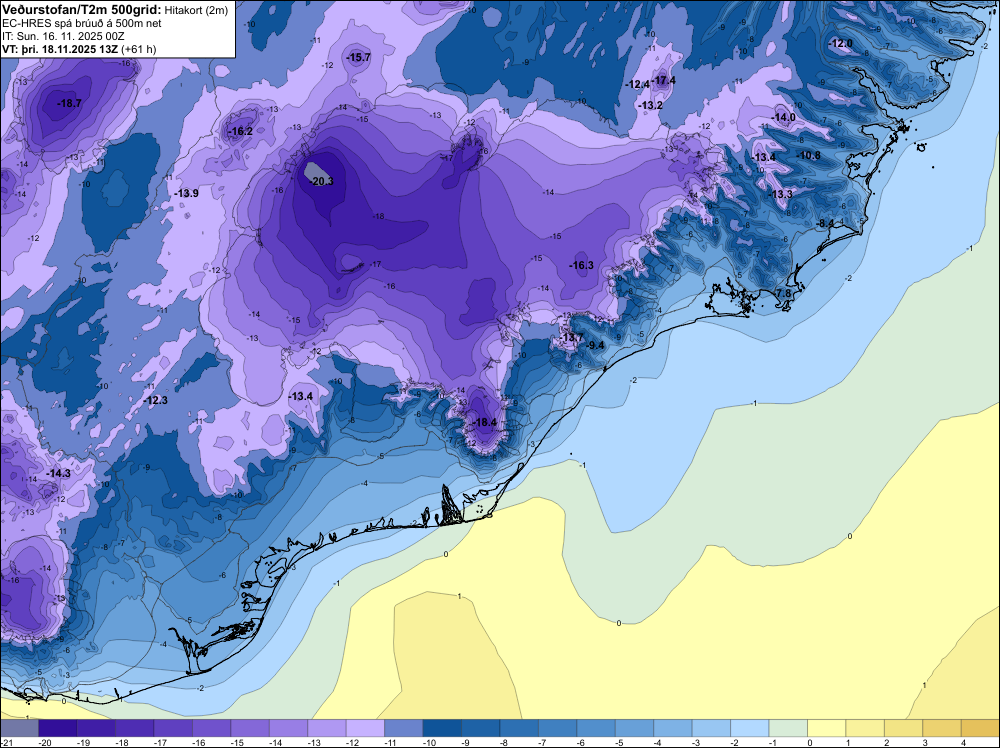This screenshot has height=748, width=1000.
Task: Select the -12.3 temperature value
Action: pyautogui.click(x=156, y=400)
